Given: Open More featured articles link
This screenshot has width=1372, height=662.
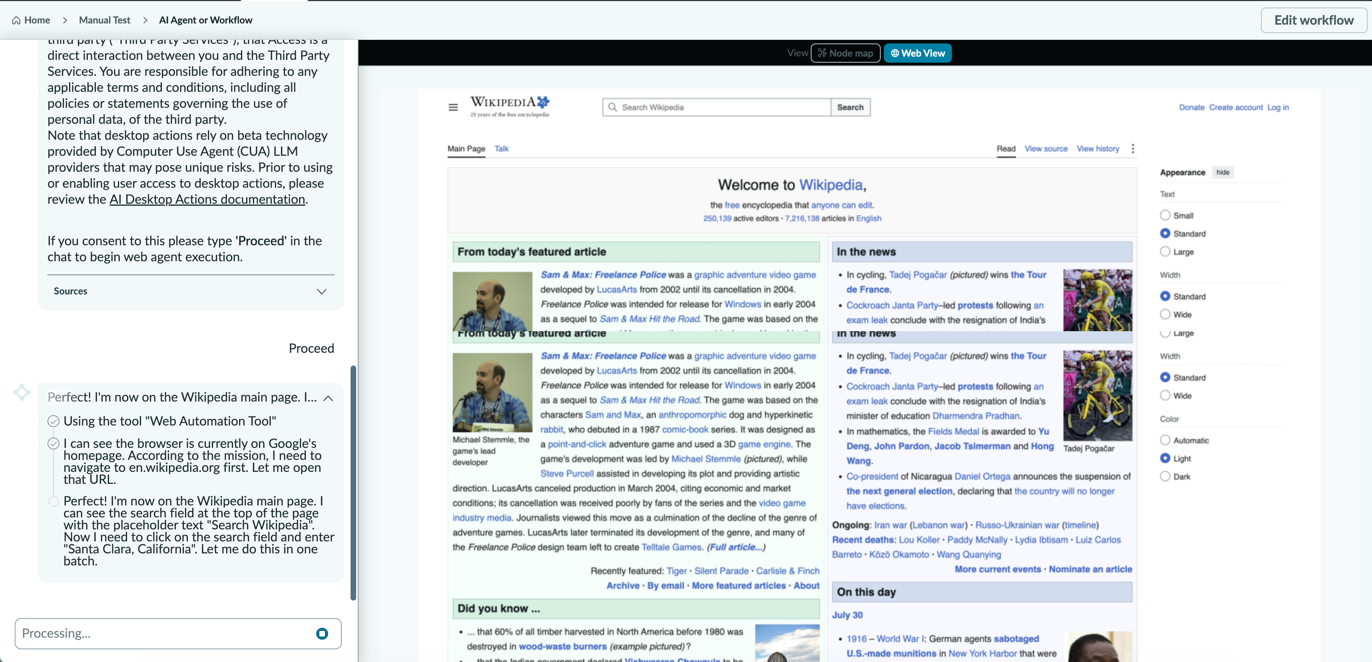Looking at the screenshot, I should tap(739, 586).
